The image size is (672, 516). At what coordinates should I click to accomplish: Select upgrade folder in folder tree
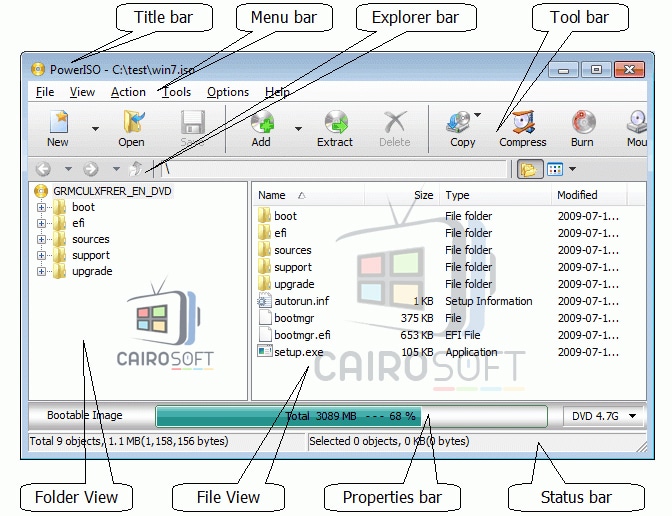pos(92,271)
